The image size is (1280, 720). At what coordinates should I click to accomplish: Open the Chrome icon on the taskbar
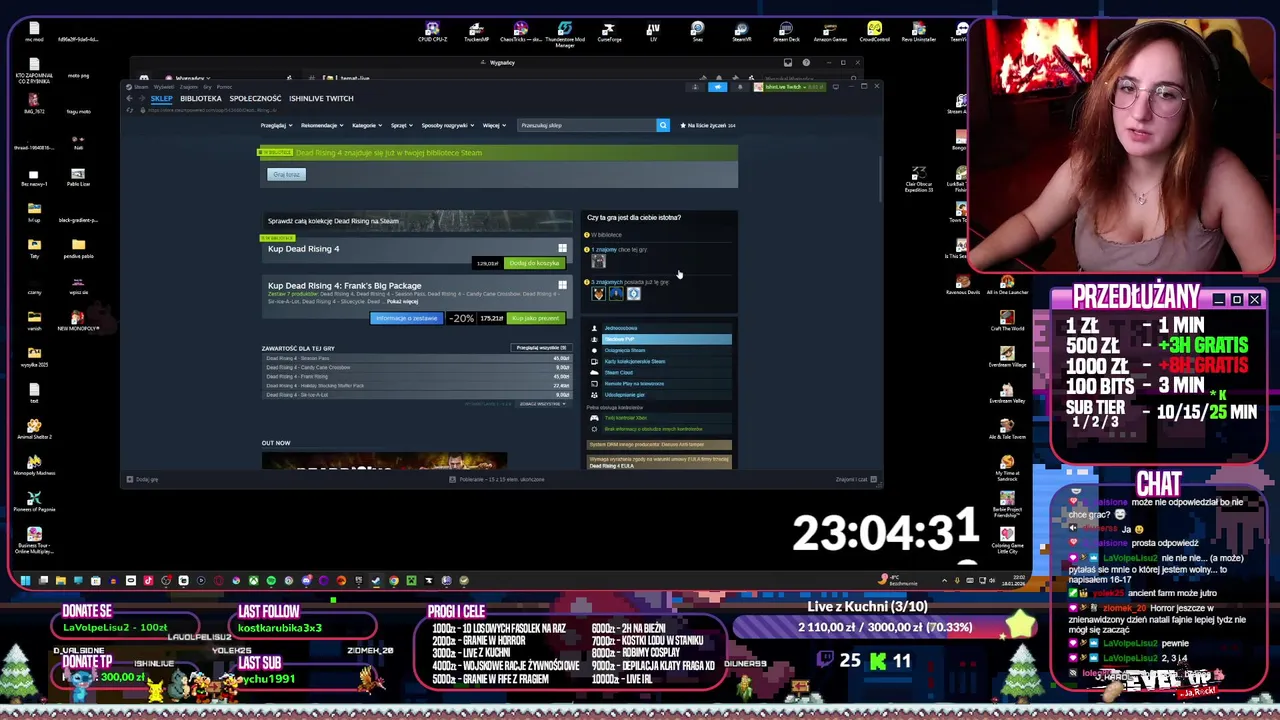393,580
